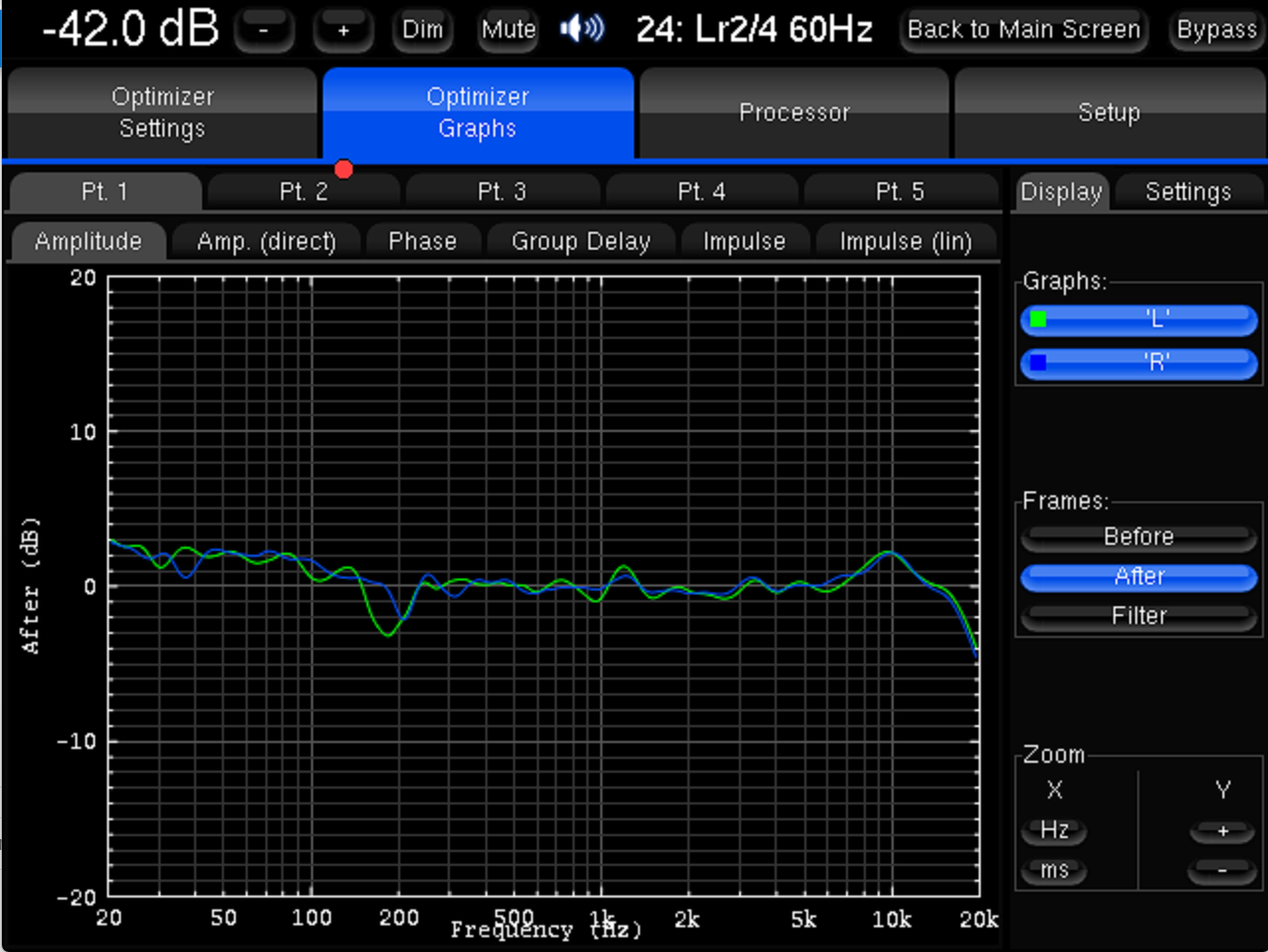Select the Settings side tab

click(1189, 192)
